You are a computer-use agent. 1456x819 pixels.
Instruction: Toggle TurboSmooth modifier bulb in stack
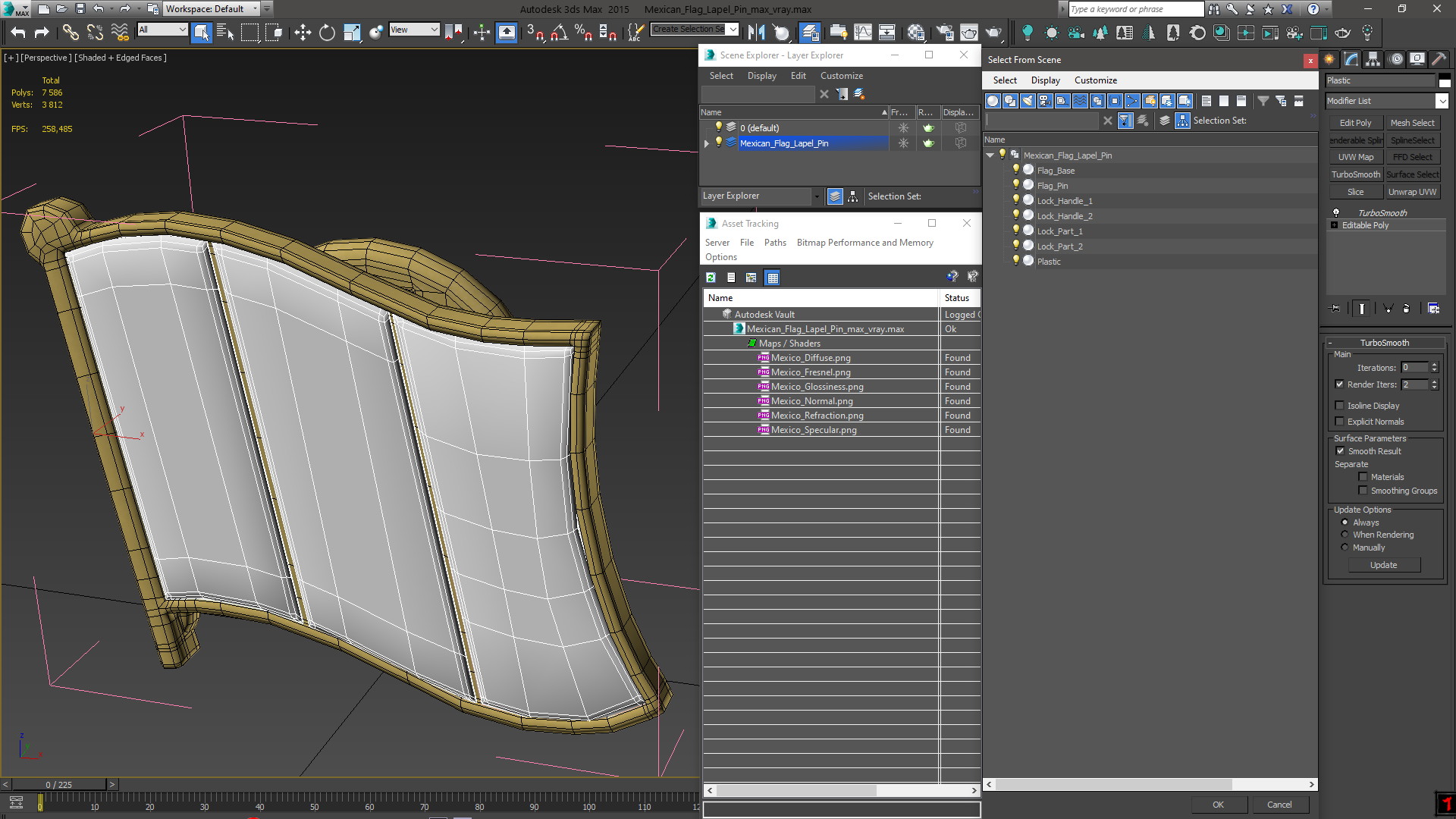pos(1336,213)
